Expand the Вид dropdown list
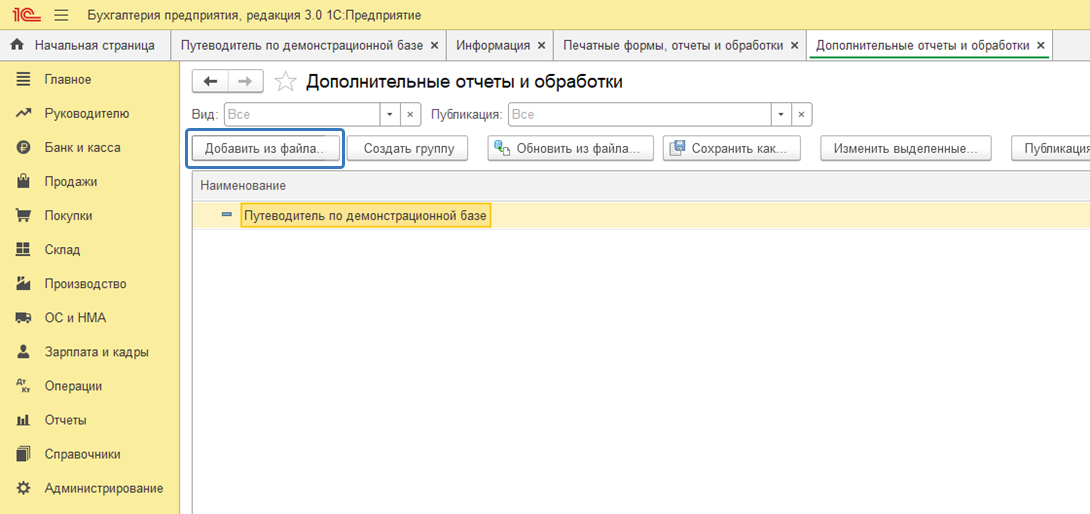 (389, 114)
